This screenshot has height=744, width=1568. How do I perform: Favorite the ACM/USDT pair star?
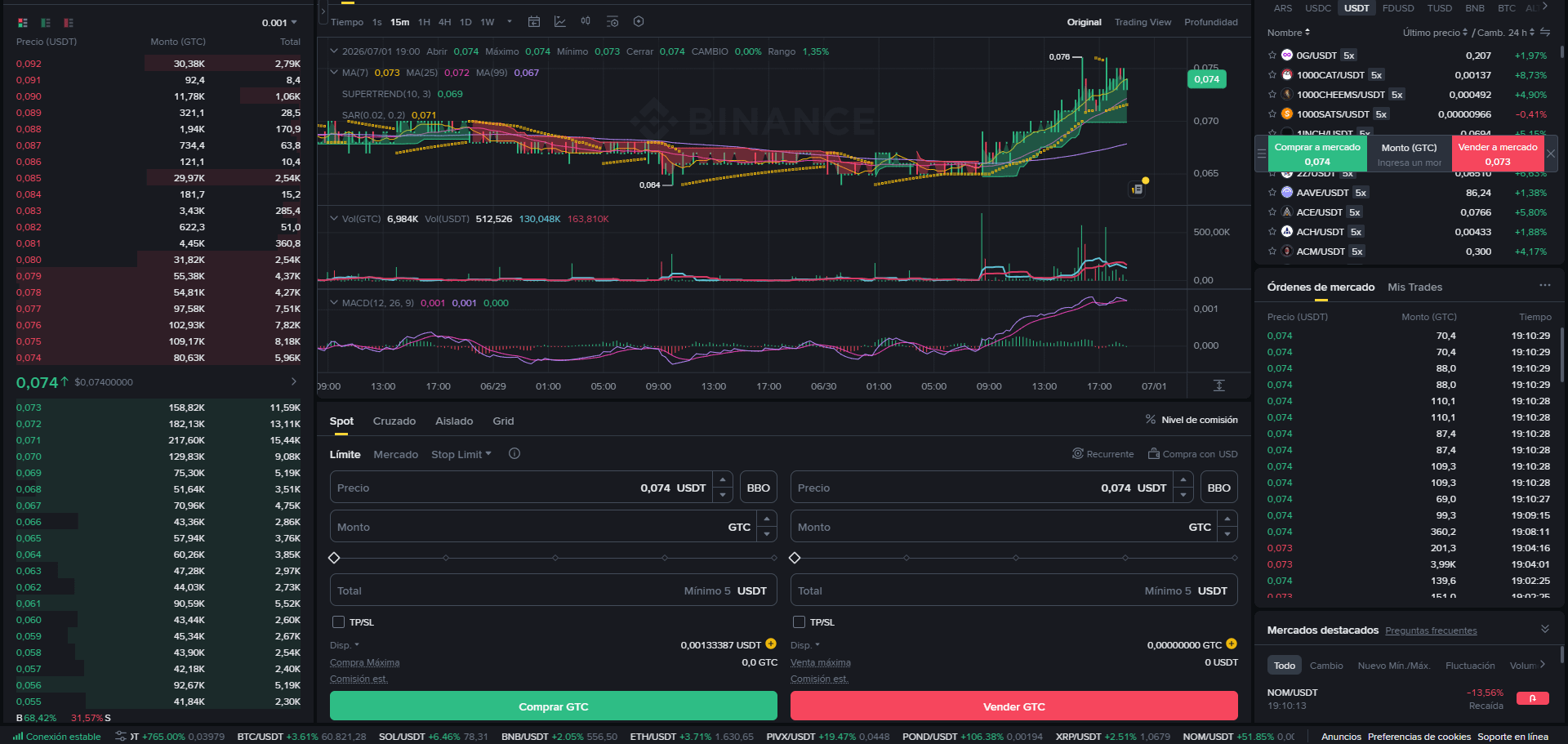click(x=1272, y=252)
